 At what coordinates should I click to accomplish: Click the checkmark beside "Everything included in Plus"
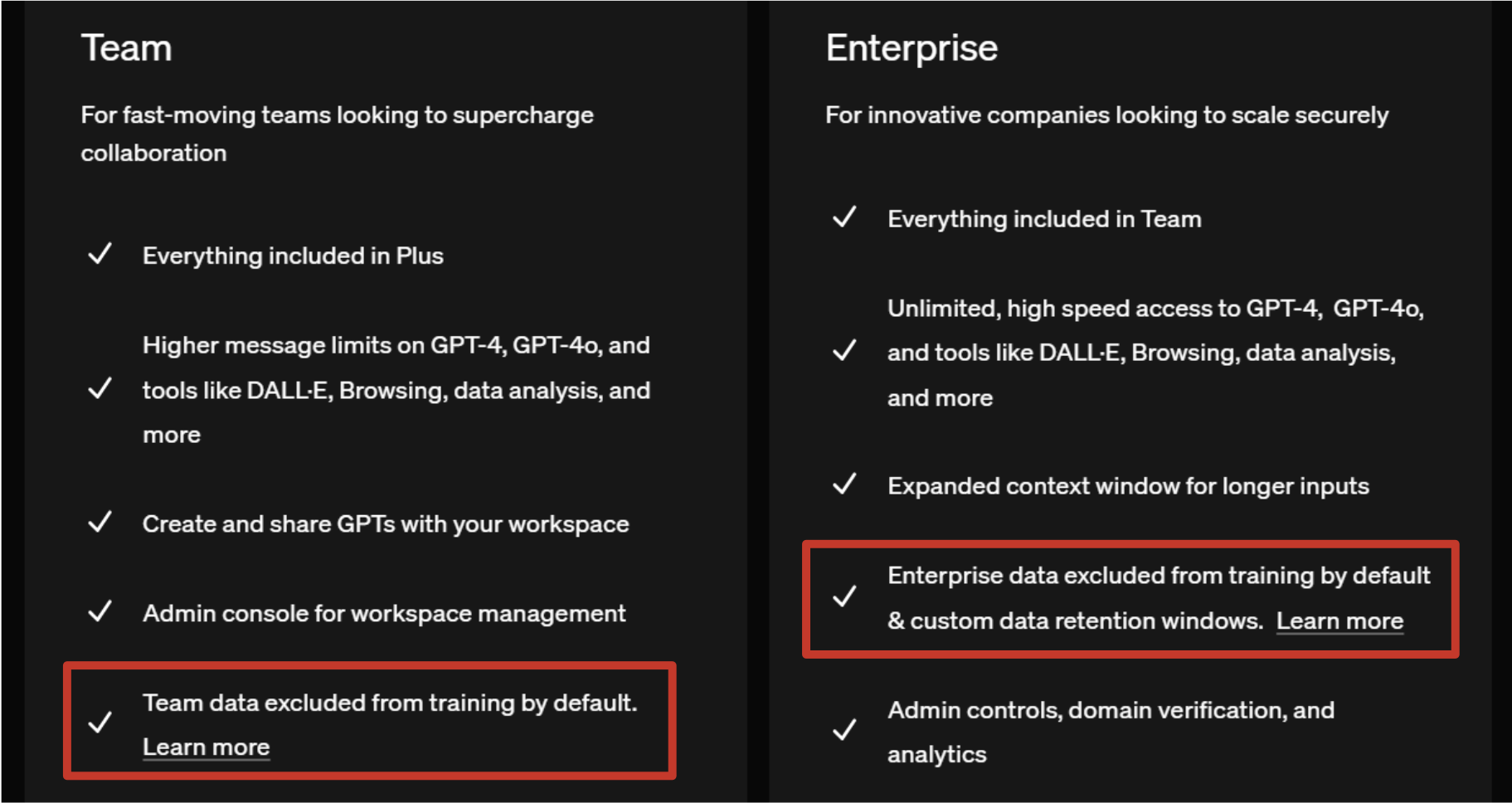pos(100,254)
